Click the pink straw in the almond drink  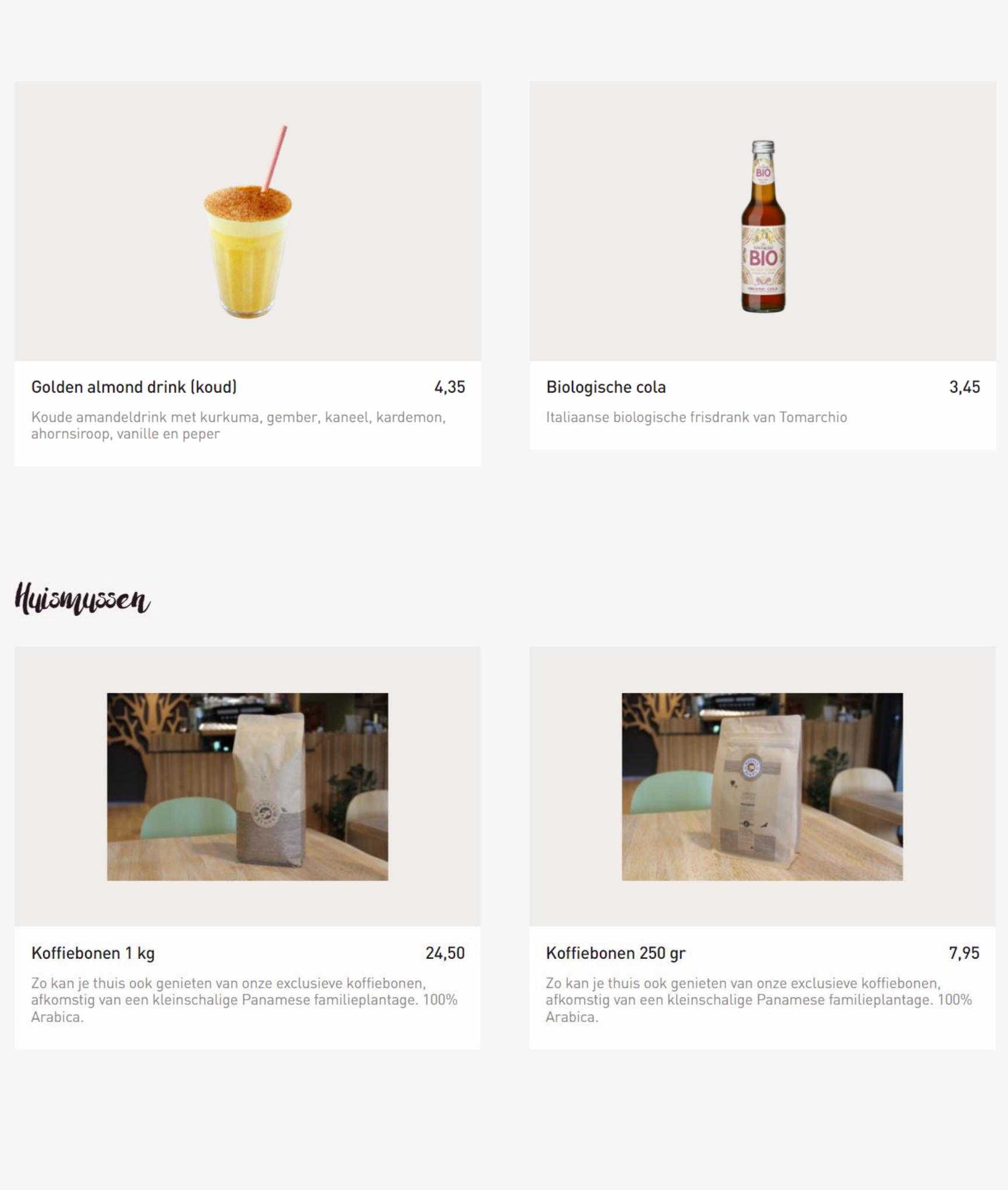(x=274, y=159)
